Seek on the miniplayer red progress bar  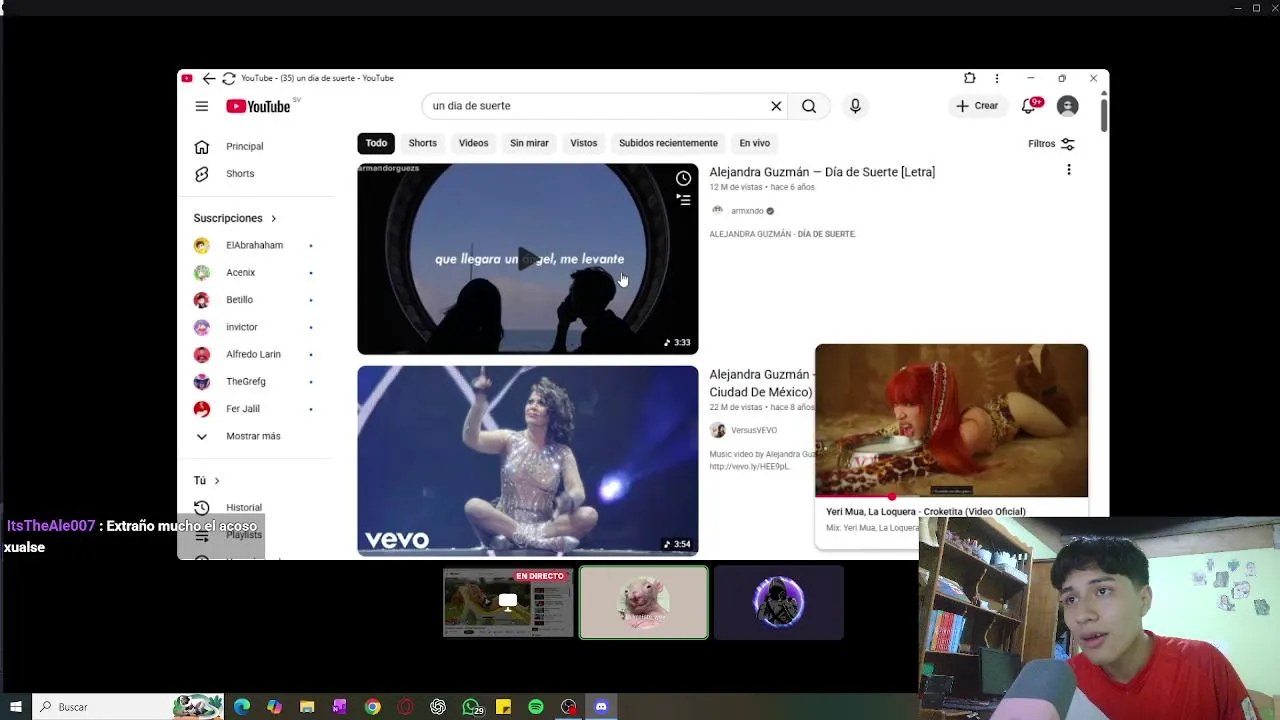pos(951,496)
